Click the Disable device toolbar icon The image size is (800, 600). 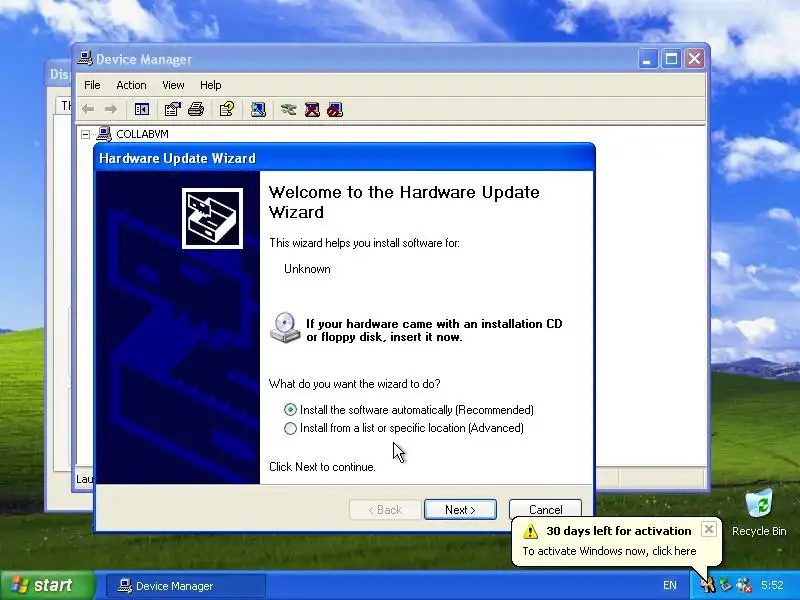[x=335, y=109]
